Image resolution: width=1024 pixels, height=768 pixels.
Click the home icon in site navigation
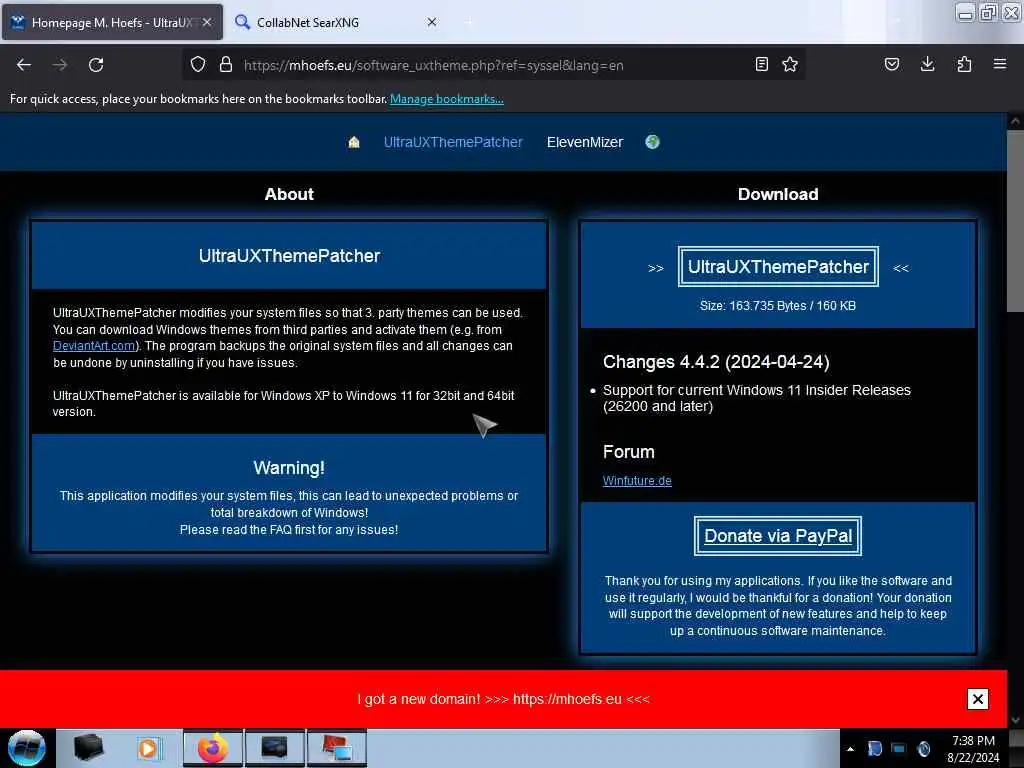354,142
